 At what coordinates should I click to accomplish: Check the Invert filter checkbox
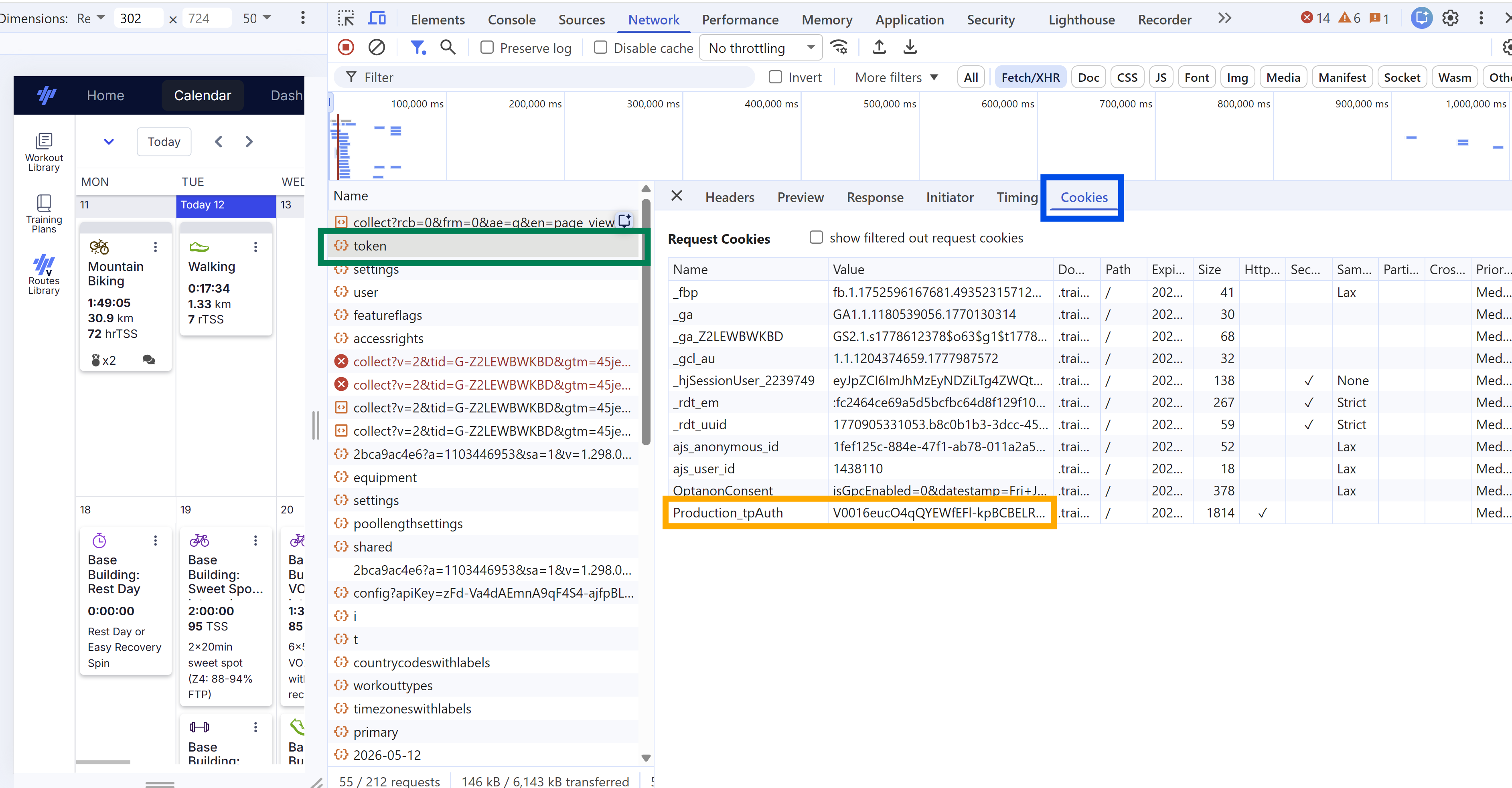point(775,77)
